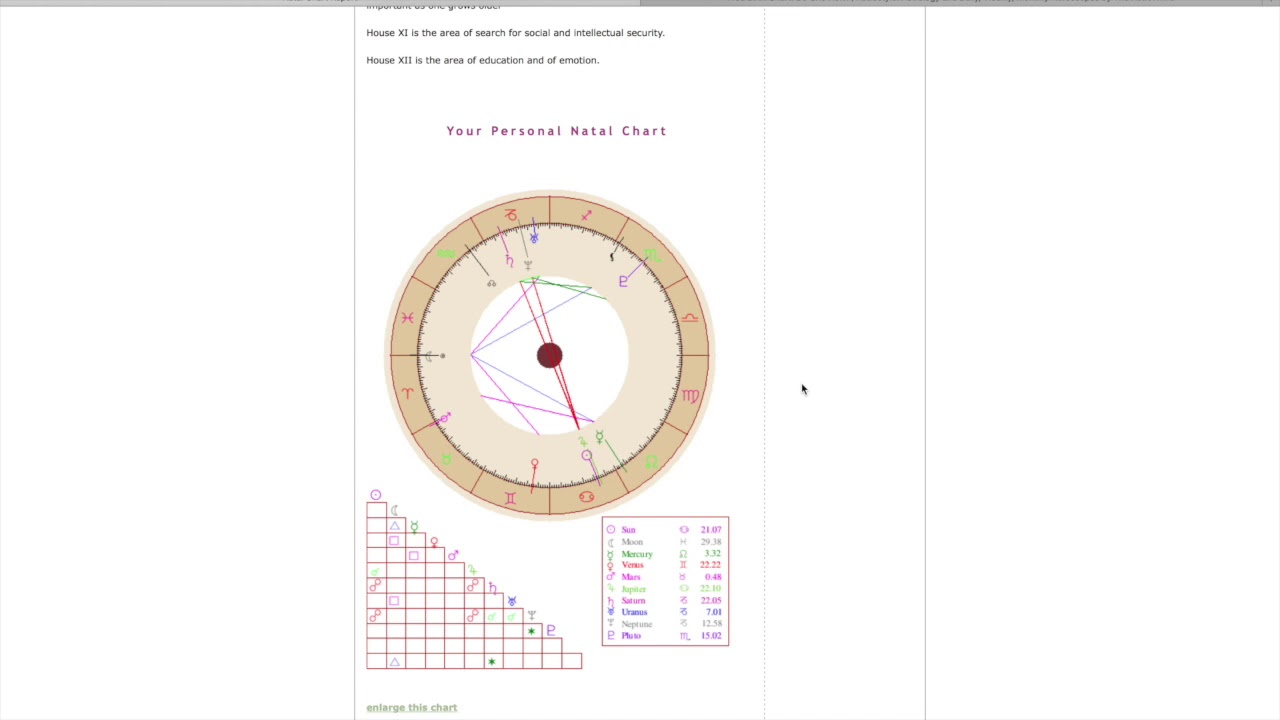Click the 'Jupiter 22.10' legend row
Viewport: 1280px width, 720px height.
[x=665, y=589]
